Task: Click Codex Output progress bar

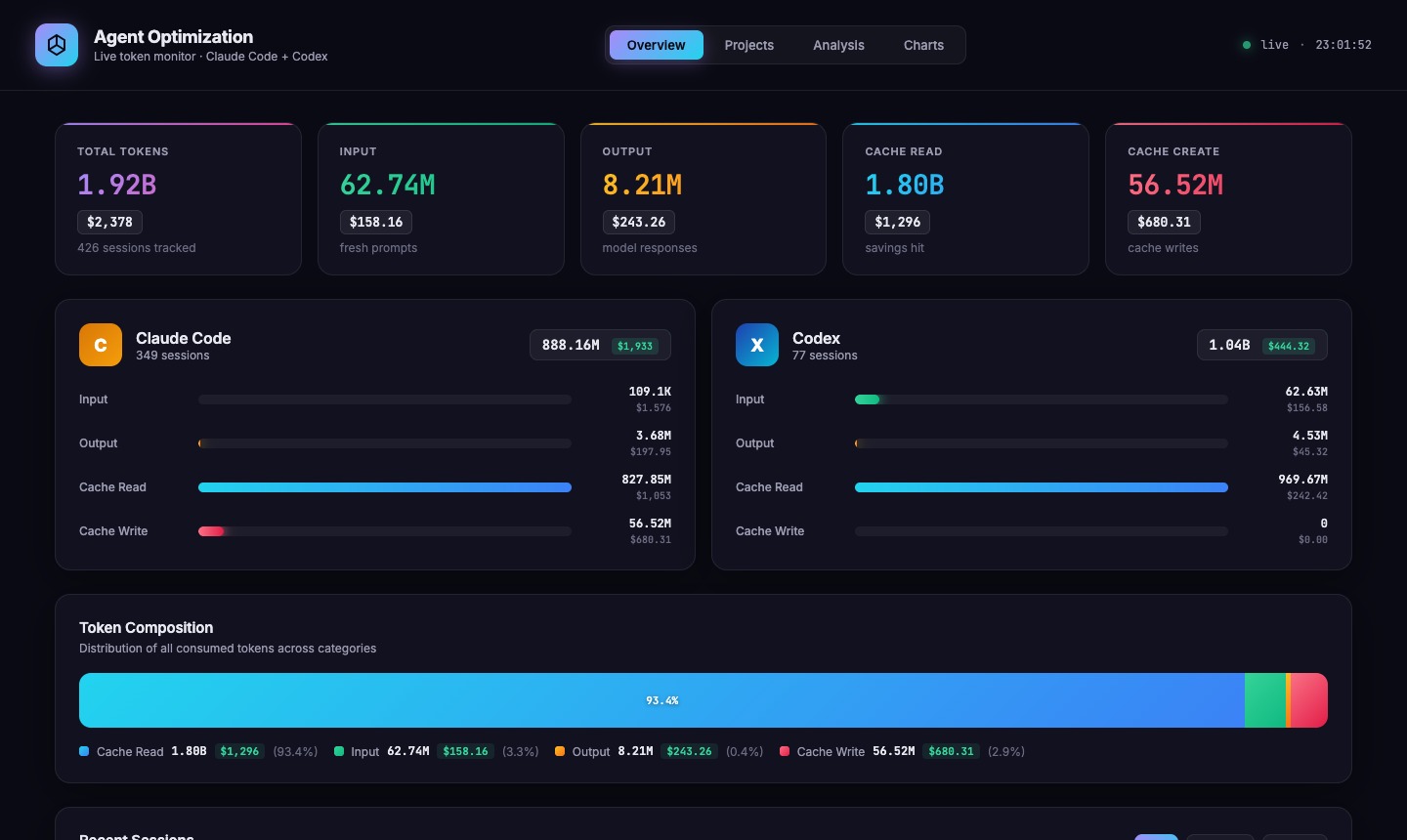Action: 1042,443
